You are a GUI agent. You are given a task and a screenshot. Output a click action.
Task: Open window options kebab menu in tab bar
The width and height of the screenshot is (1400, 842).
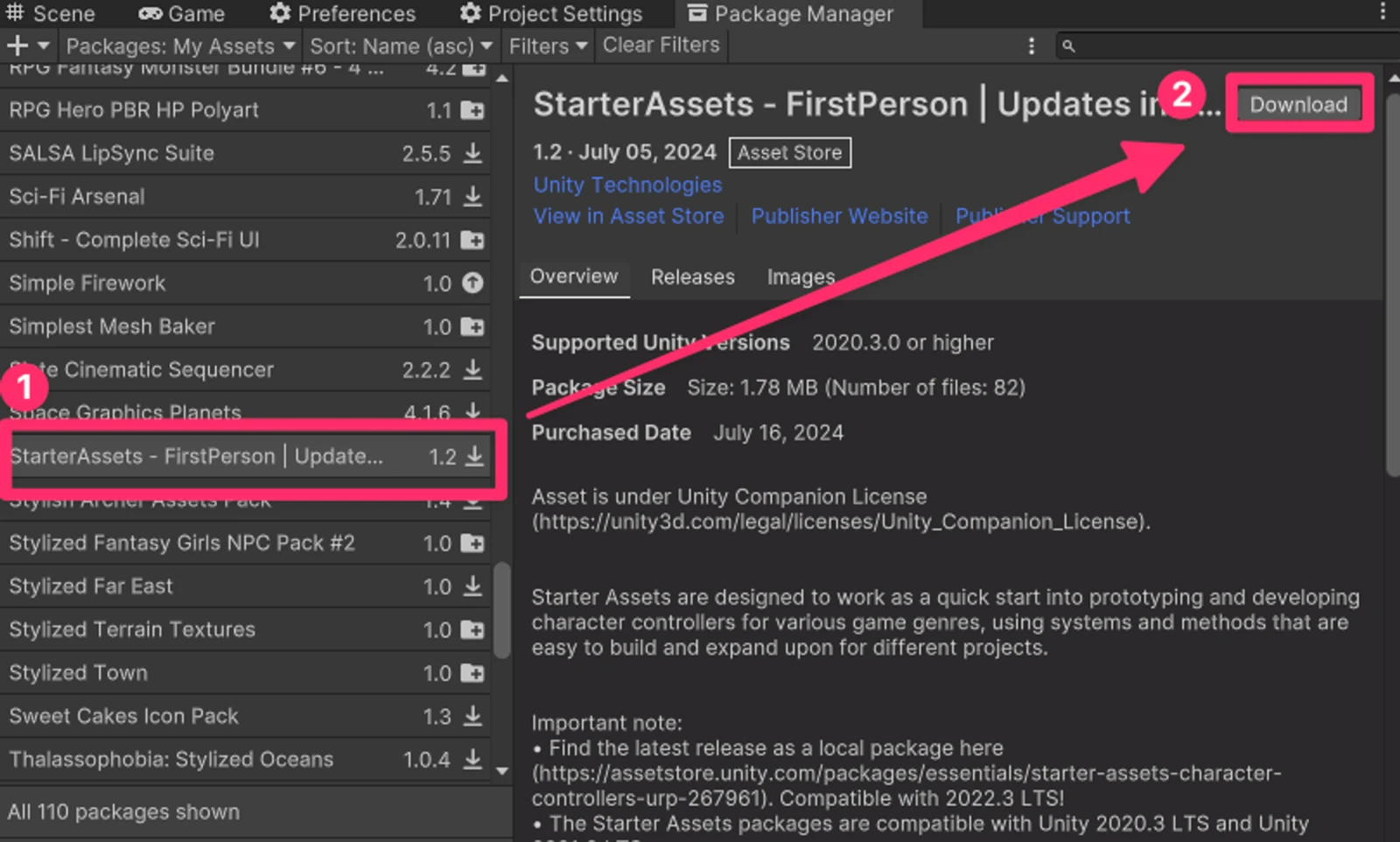point(1382,11)
